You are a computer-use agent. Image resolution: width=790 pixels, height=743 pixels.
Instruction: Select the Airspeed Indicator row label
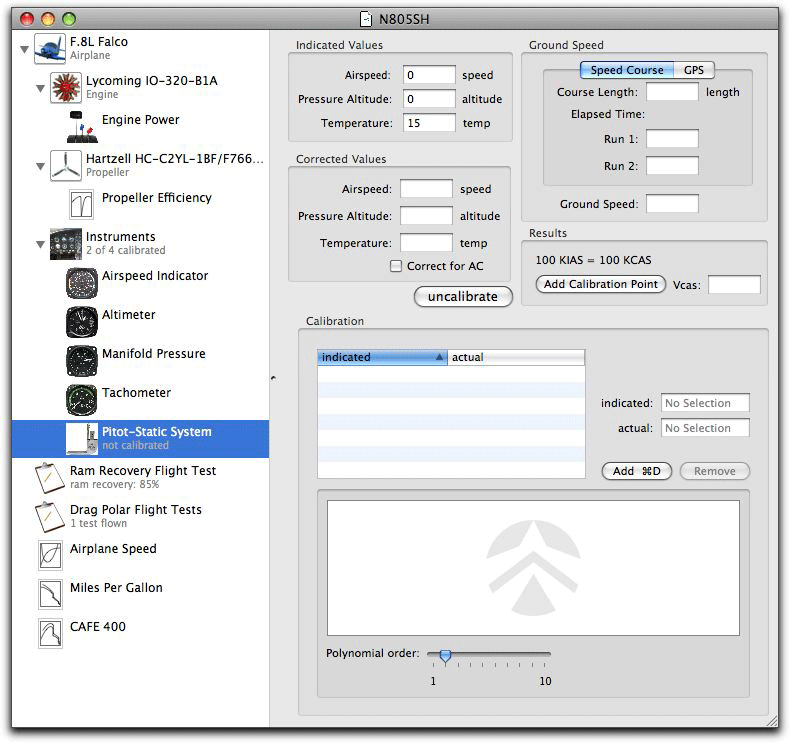coord(155,276)
